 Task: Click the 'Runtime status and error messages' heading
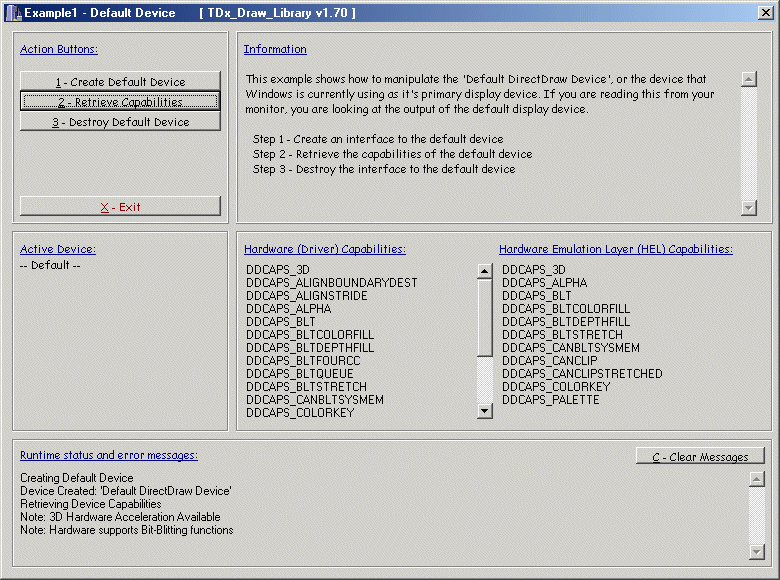108,455
